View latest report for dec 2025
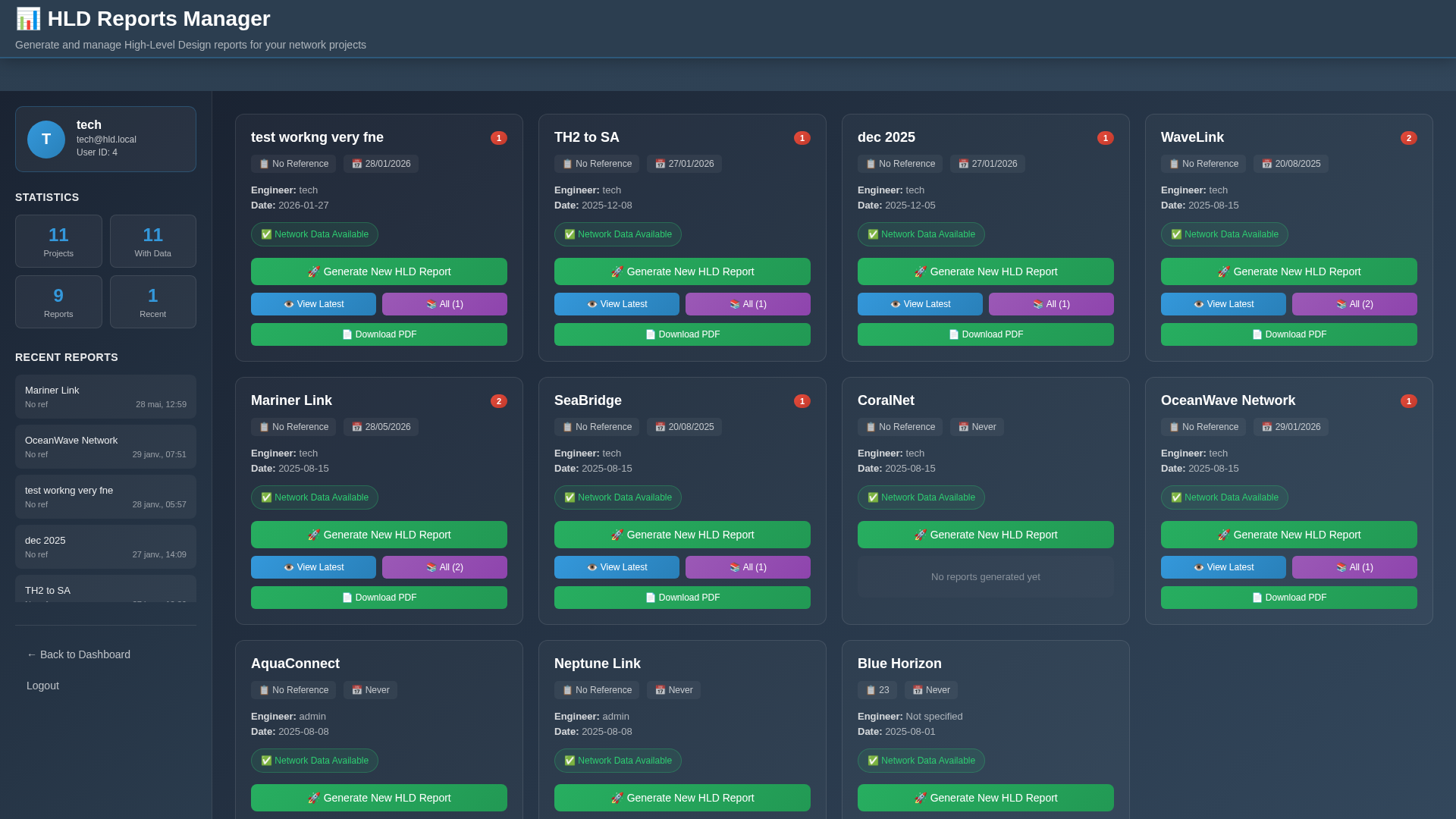 (x=920, y=304)
